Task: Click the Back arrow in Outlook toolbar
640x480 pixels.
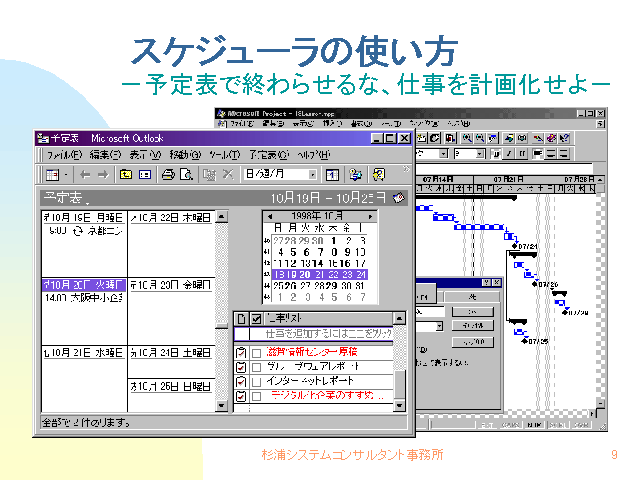Action: click(x=84, y=174)
